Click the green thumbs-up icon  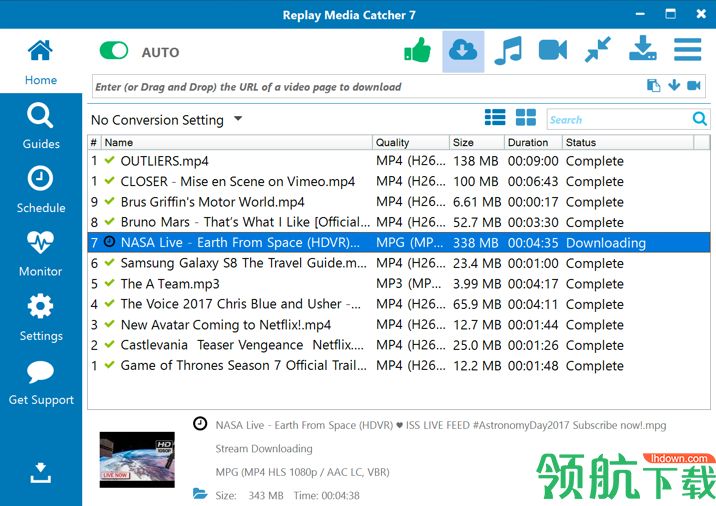(x=417, y=50)
